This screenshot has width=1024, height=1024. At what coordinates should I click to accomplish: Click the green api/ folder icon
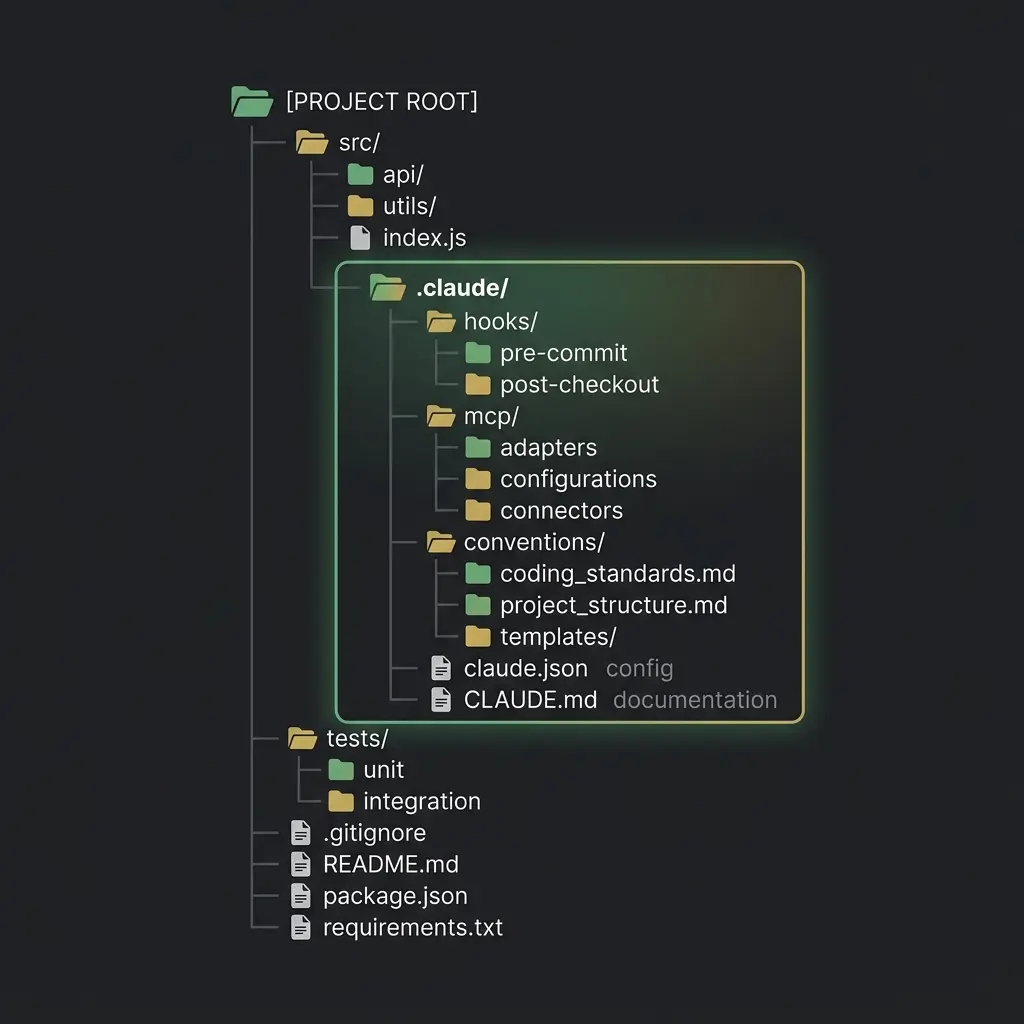(360, 174)
